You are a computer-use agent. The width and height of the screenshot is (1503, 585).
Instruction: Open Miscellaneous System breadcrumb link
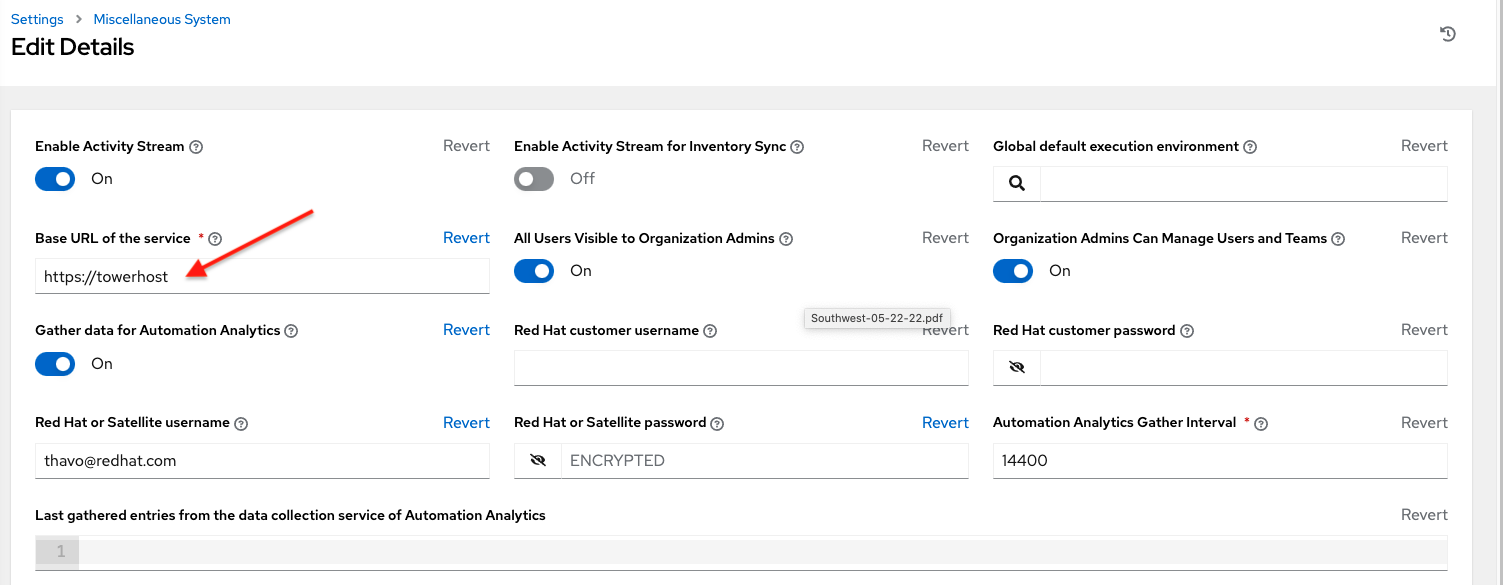pyautogui.click(x=162, y=19)
